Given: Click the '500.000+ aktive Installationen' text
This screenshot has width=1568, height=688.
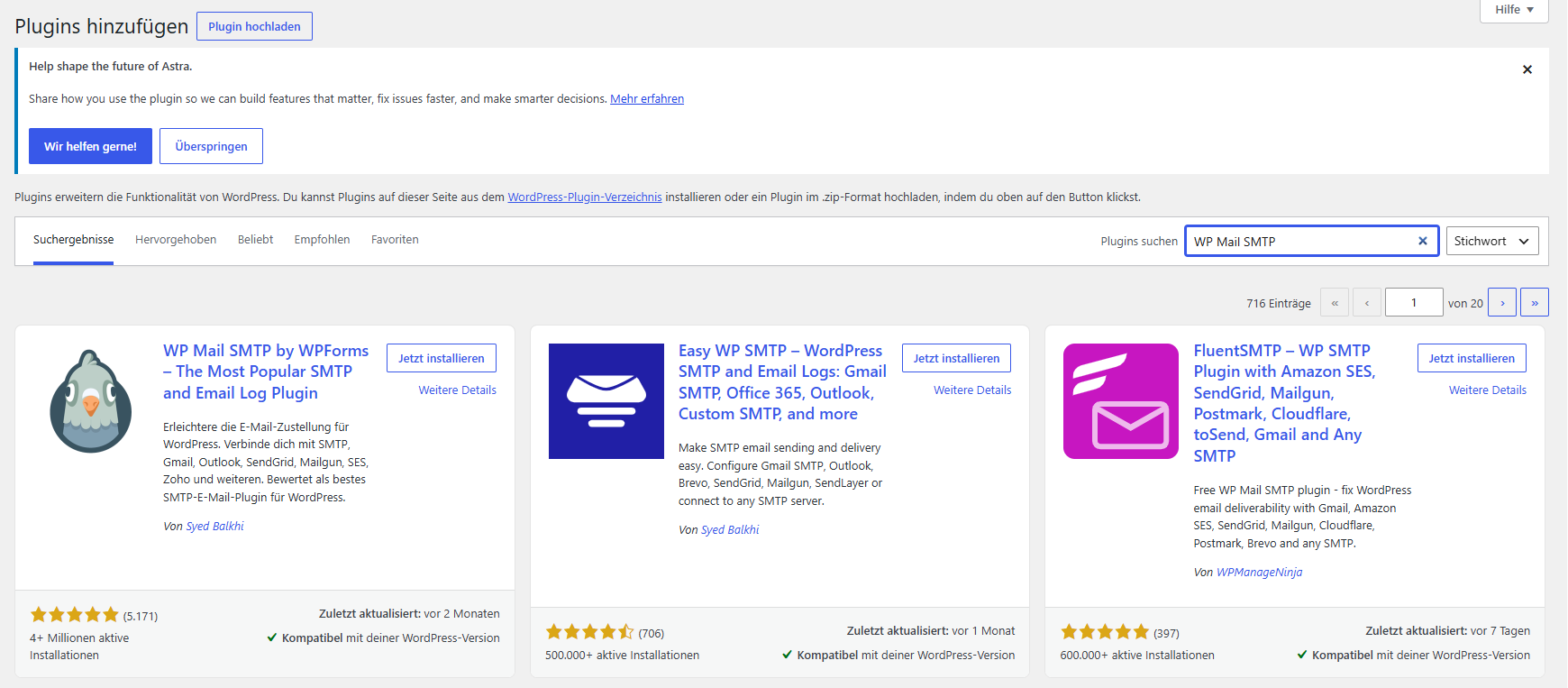Looking at the screenshot, I should click(622, 656).
